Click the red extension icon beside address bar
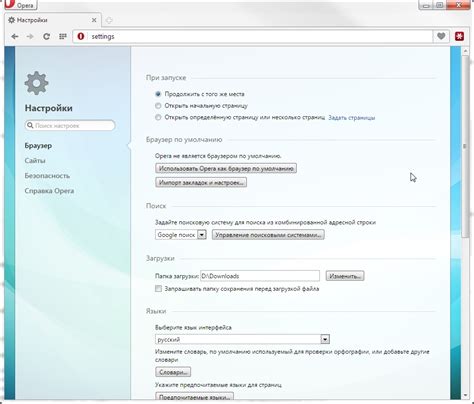Viewport: 474px width, 404px height. point(460,36)
